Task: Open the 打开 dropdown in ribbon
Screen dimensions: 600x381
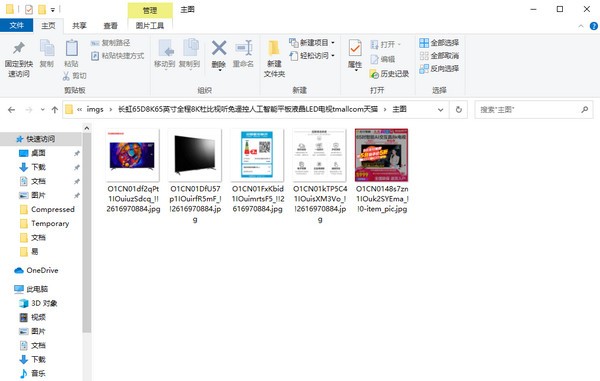Action: (385, 44)
